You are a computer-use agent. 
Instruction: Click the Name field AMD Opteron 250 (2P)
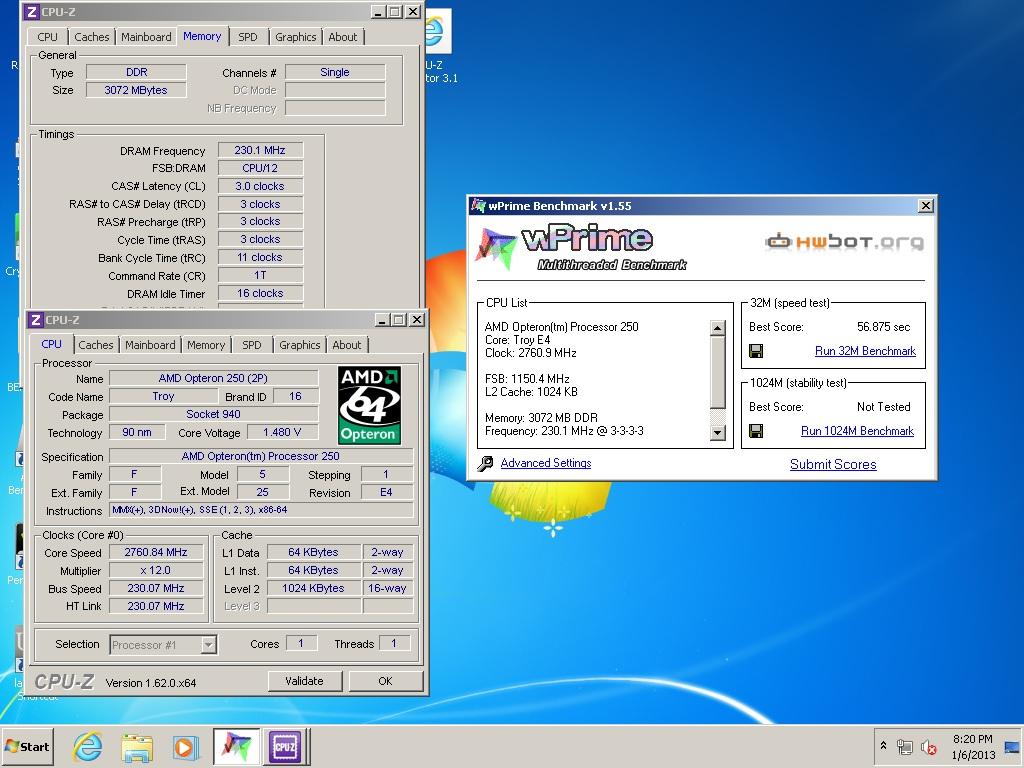pos(213,378)
